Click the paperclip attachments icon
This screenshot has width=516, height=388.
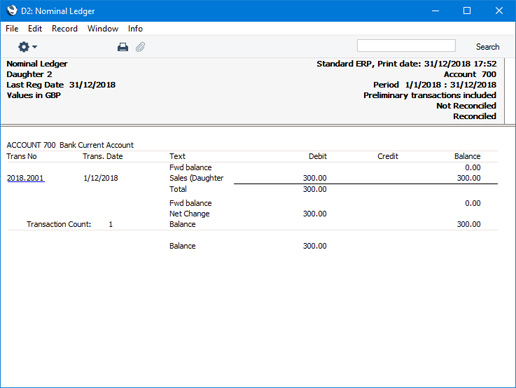140,47
